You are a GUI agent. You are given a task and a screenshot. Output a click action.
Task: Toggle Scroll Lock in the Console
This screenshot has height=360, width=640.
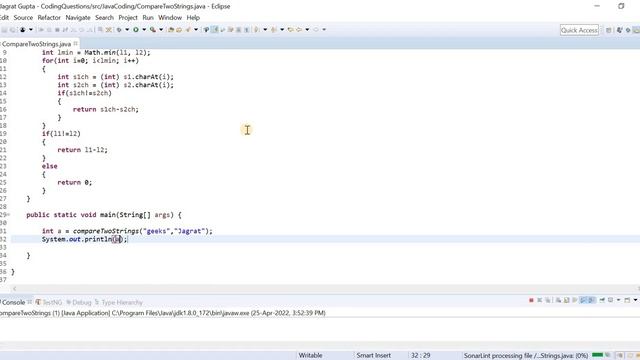pyautogui.click(x=567, y=300)
